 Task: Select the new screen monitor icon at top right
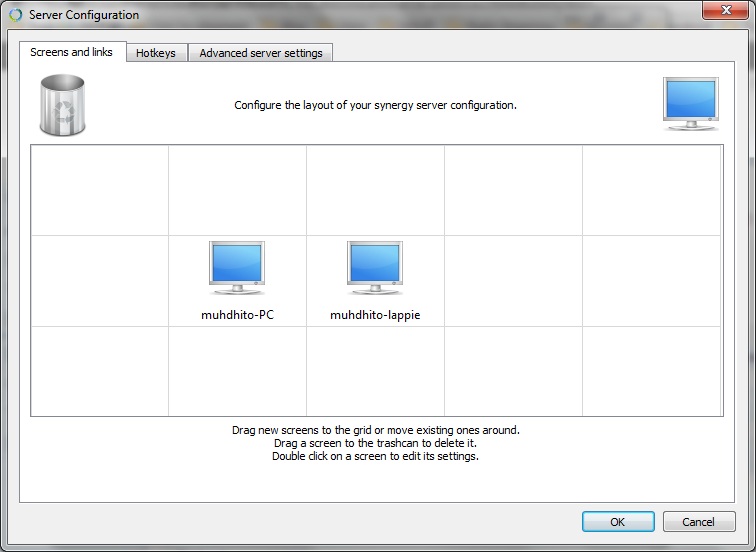tap(690, 105)
